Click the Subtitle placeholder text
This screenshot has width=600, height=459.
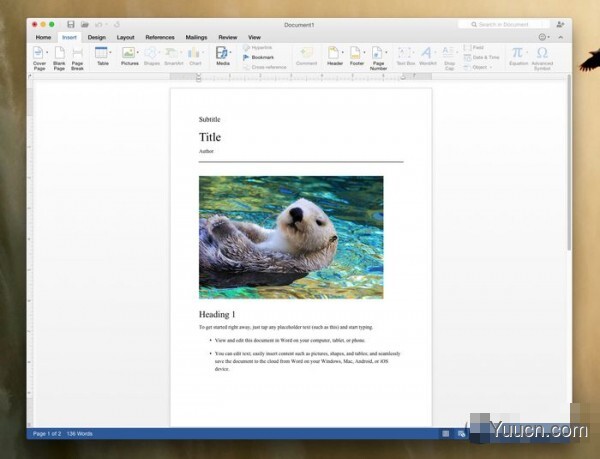coord(209,119)
